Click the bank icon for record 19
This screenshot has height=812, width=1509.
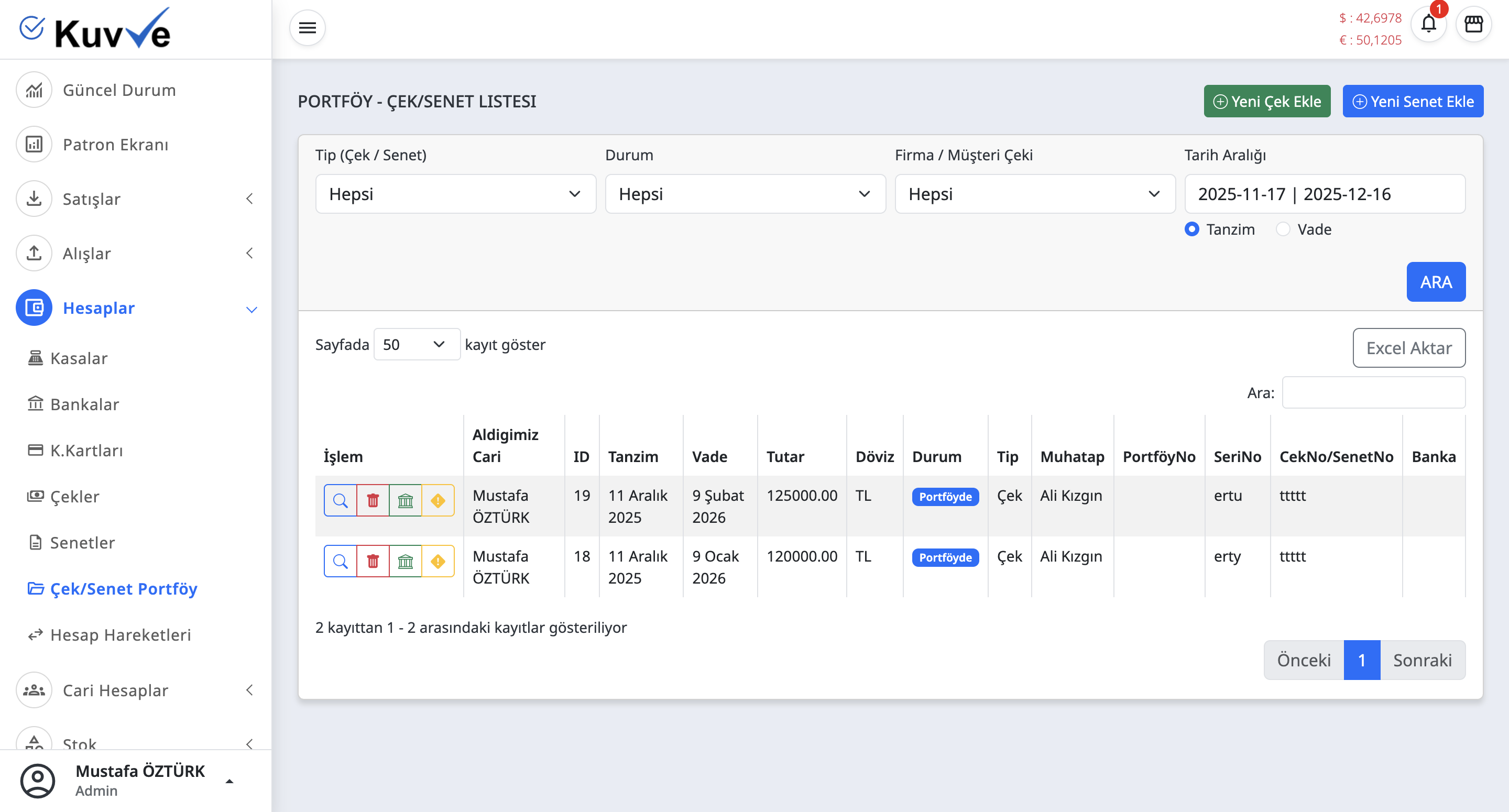(x=406, y=500)
